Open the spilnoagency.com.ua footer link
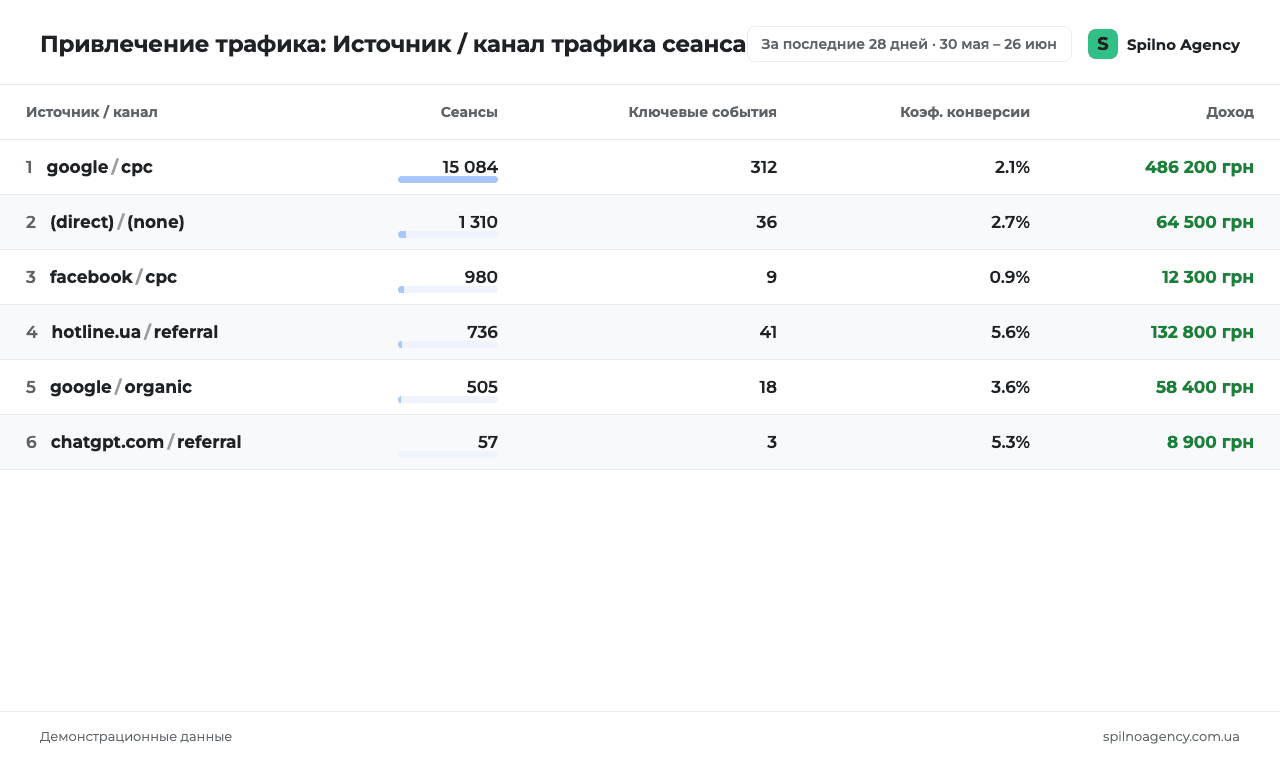The height and width of the screenshot is (760, 1280). click(1171, 736)
